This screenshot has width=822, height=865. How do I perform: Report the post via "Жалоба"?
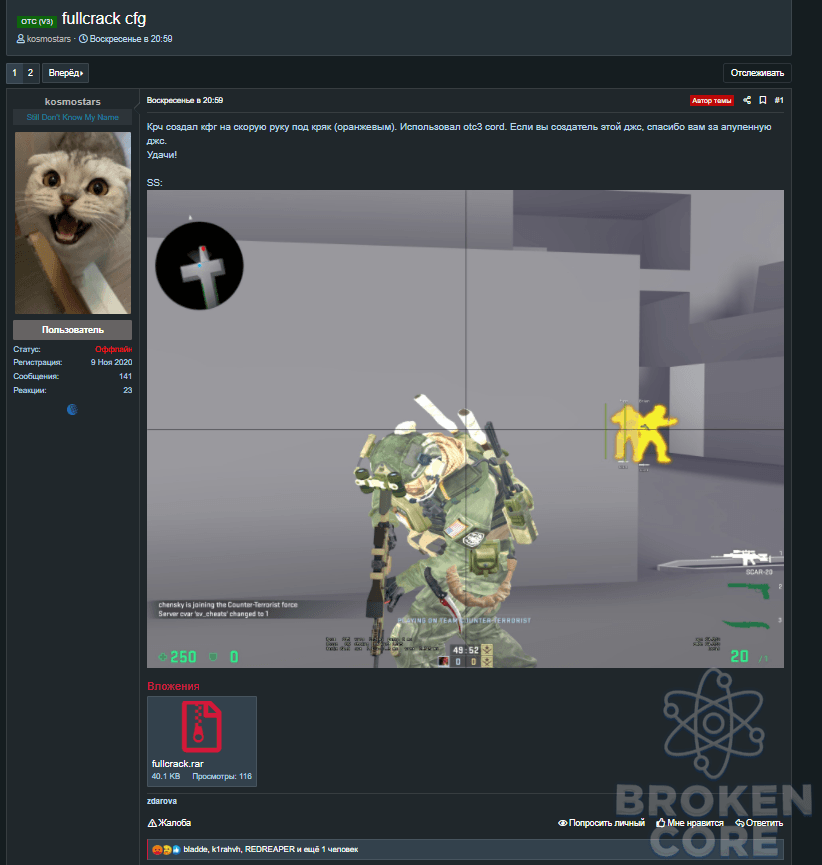point(169,823)
